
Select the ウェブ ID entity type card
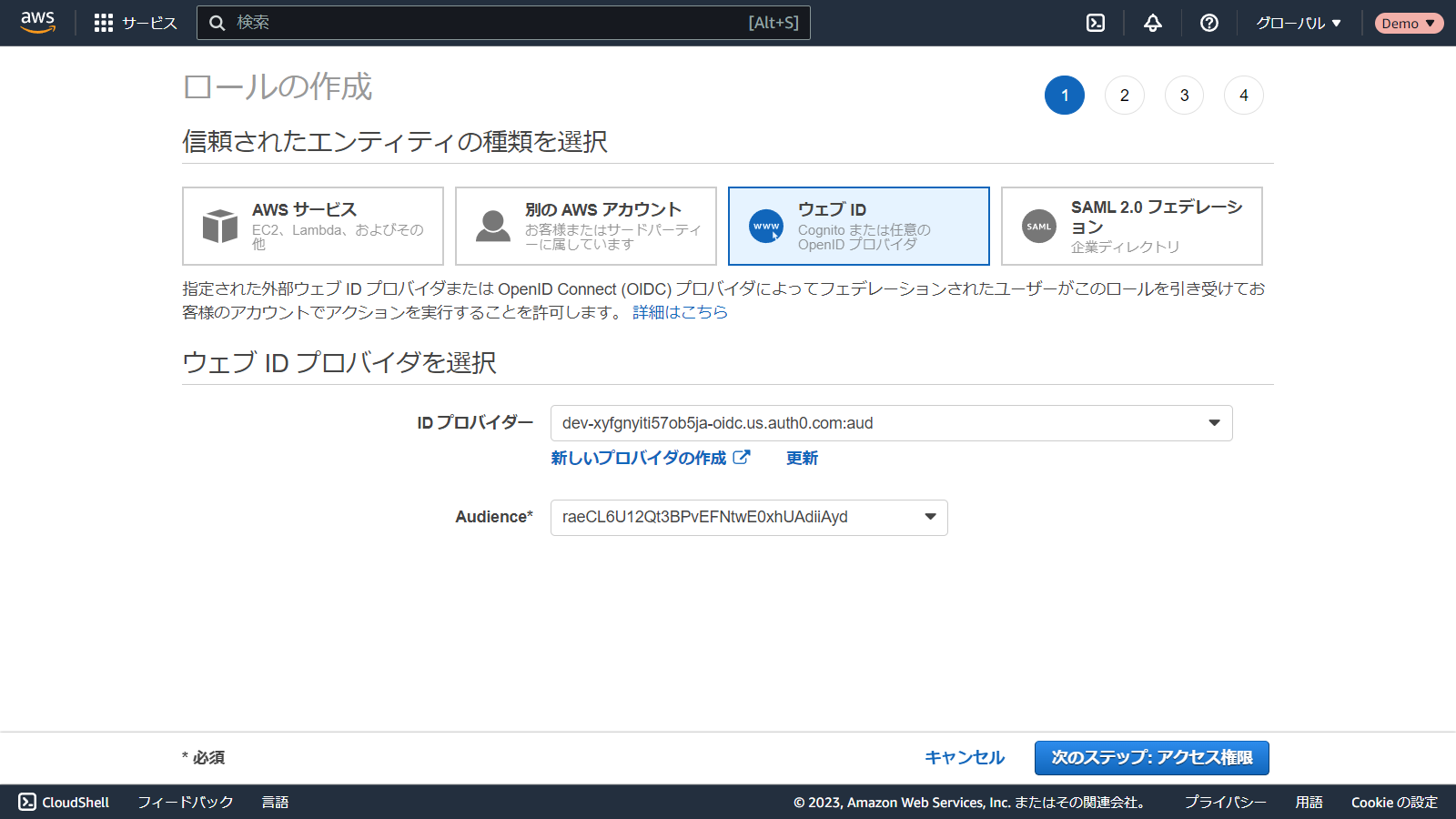coord(858,226)
